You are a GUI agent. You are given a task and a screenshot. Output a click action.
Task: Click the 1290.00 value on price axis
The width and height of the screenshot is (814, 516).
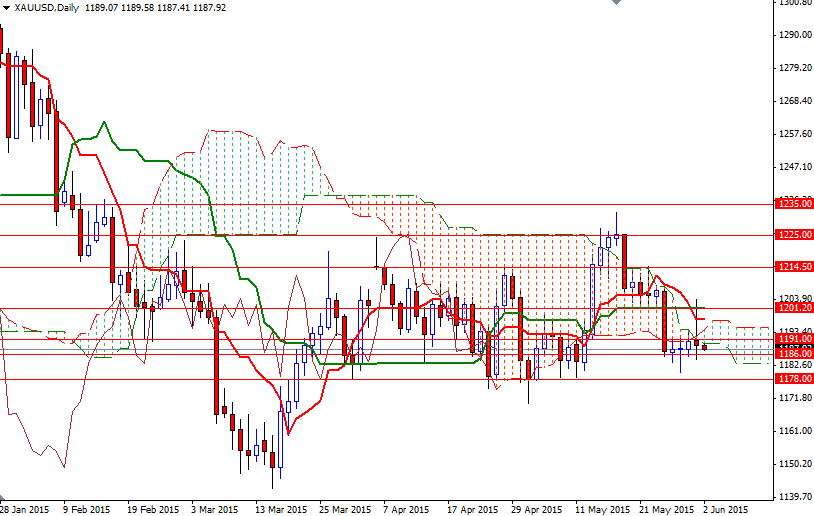795,35
